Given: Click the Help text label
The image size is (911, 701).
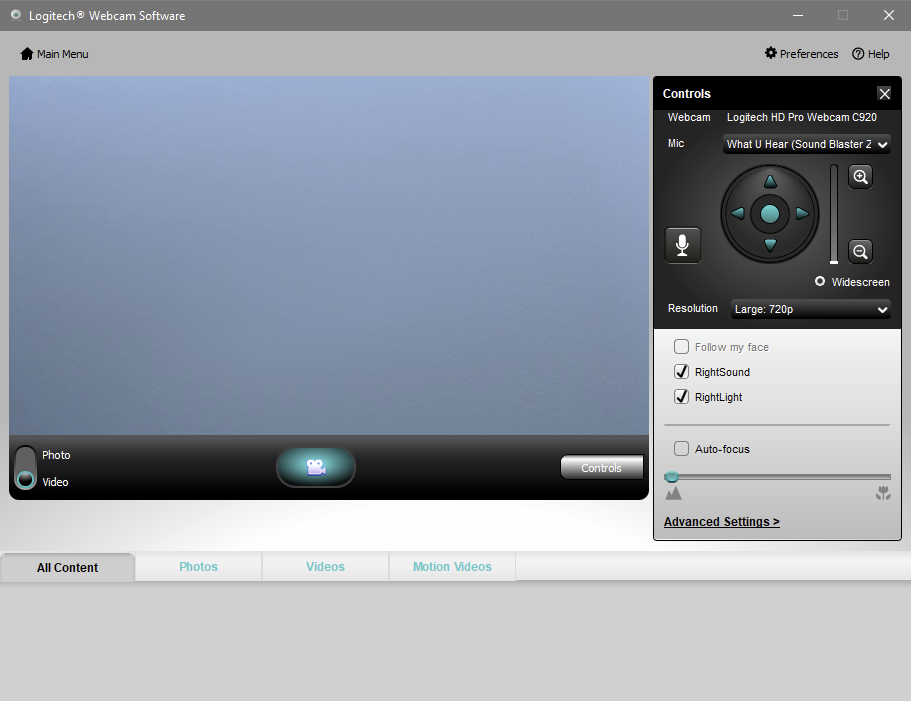Looking at the screenshot, I should [x=878, y=54].
